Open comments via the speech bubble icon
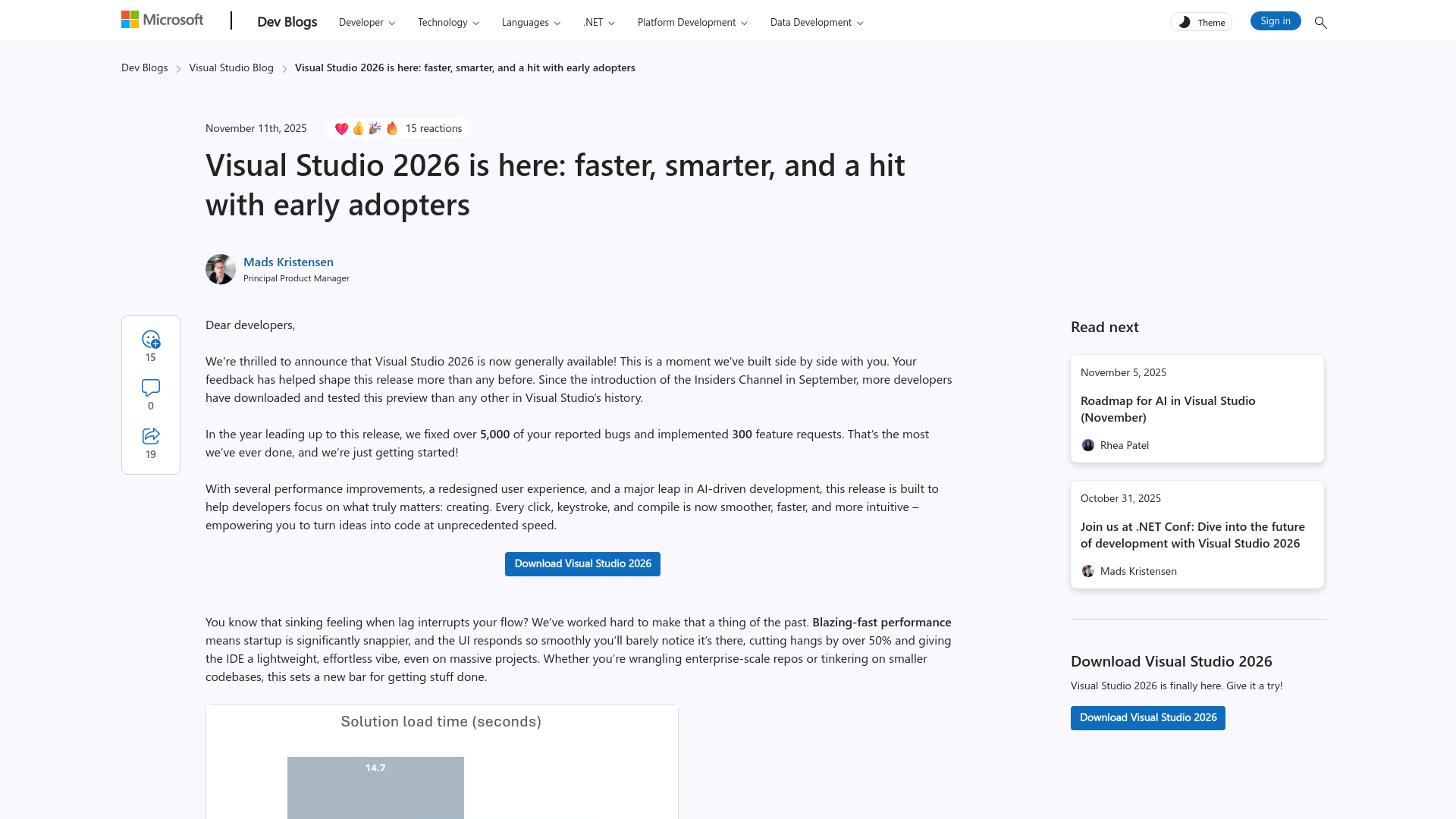The image size is (1456, 819). pos(150,388)
